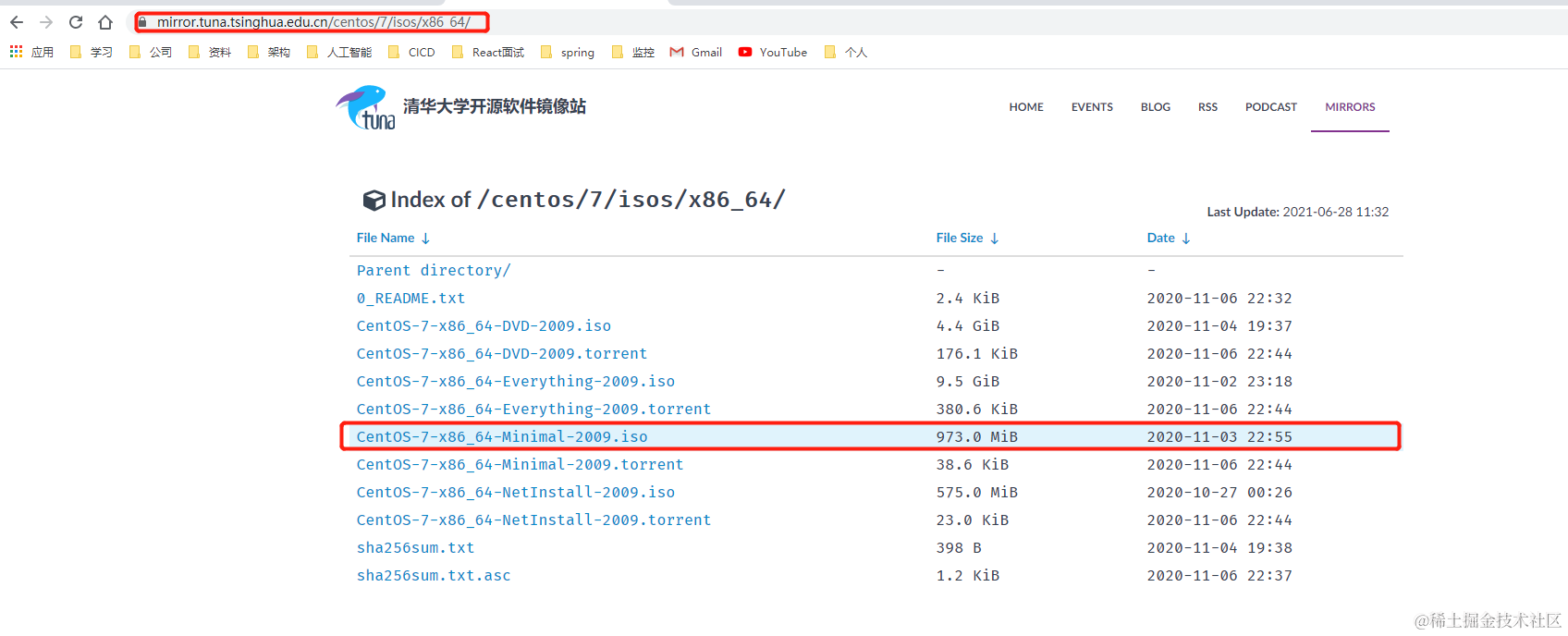Image resolution: width=1568 pixels, height=636 pixels.
Task: Sort by File Size column arrow
Action: [995, 238]
